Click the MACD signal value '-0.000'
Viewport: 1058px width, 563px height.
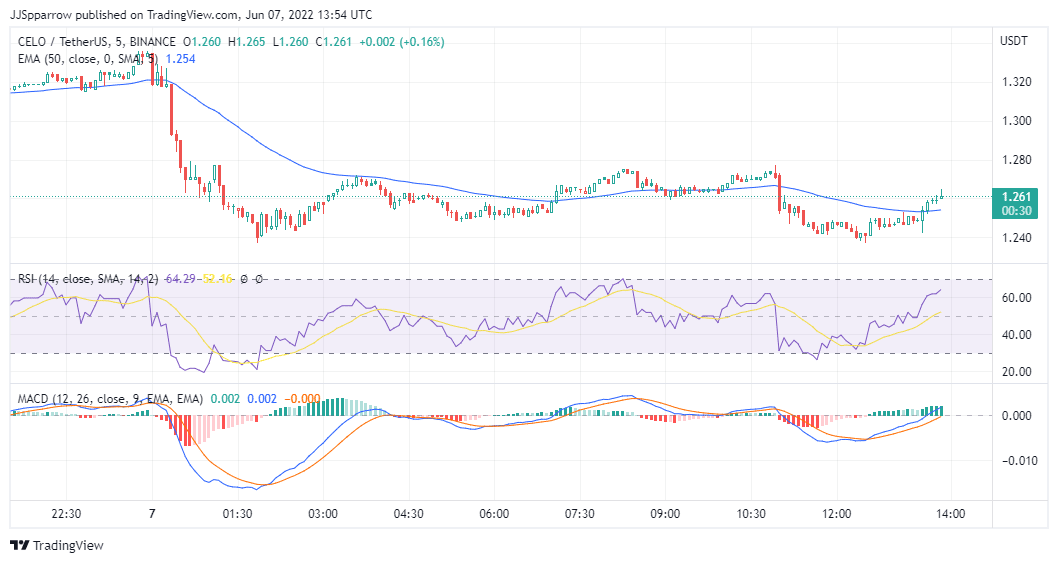(x=302, y=399)
